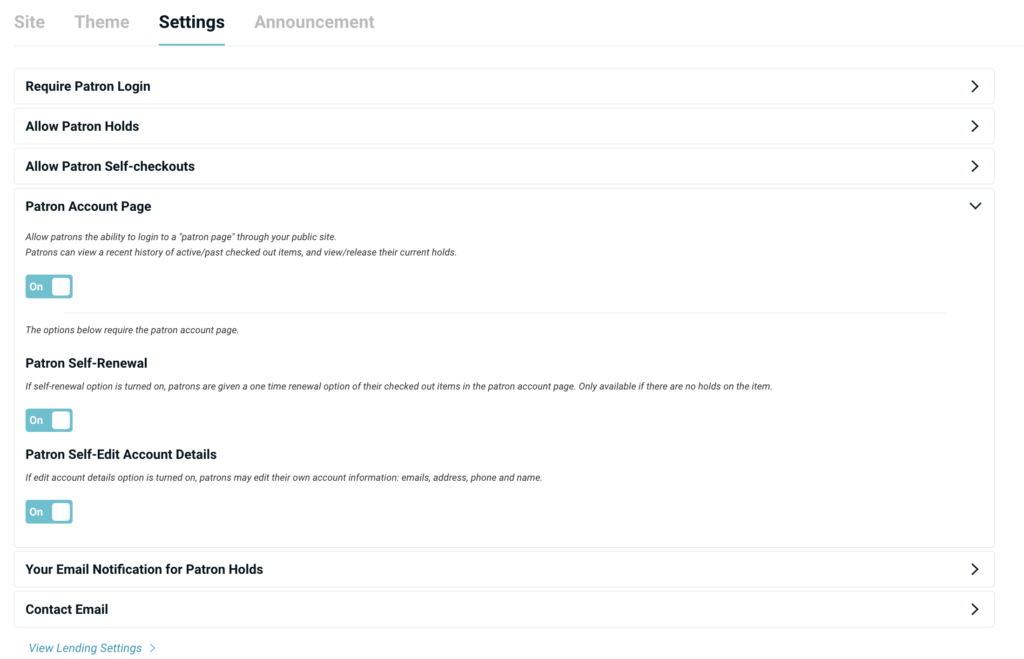
Task: Expand the Require Patron Login section title
Action: [x=88, y=87]
